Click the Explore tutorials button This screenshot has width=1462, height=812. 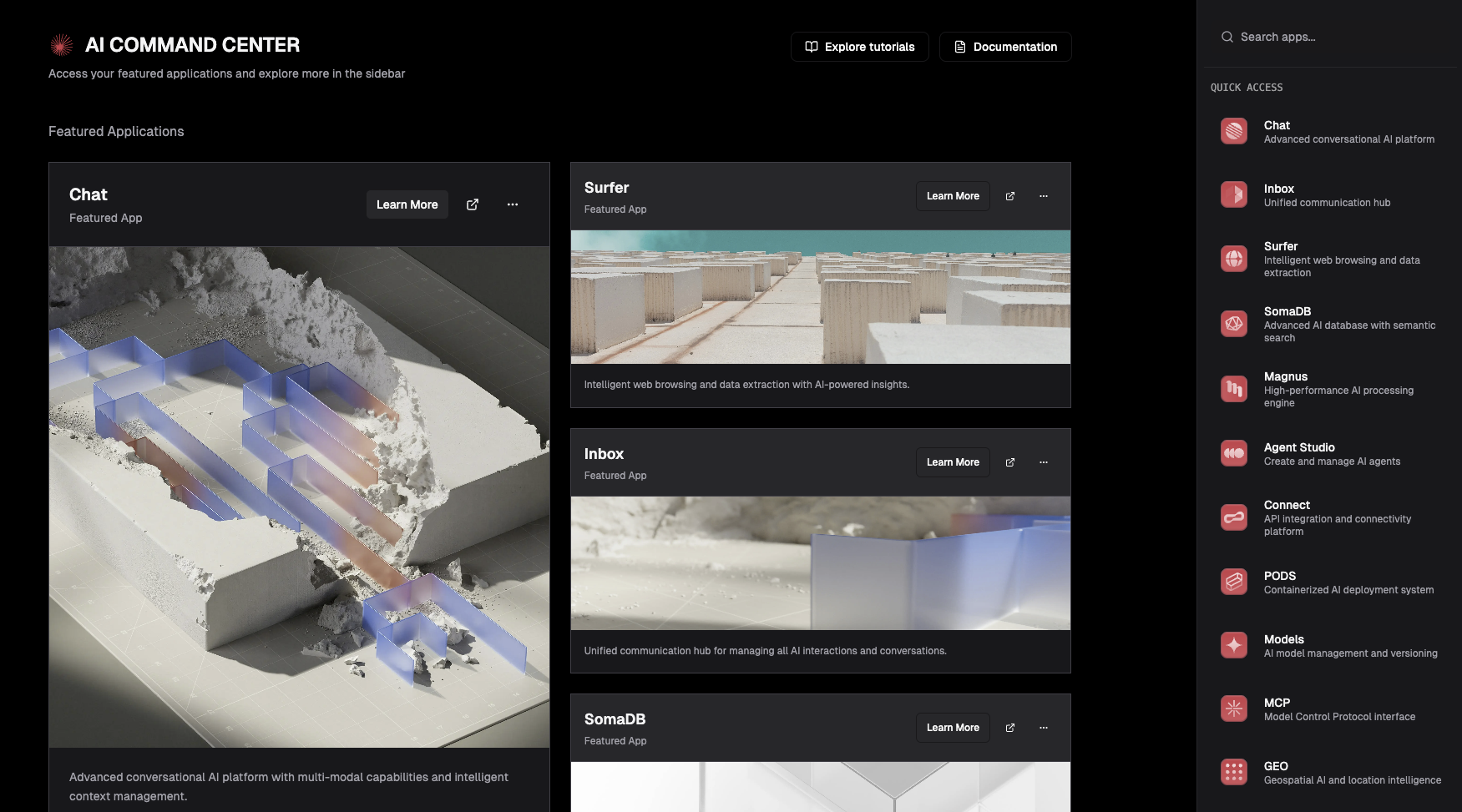click(x=859, y=47)
